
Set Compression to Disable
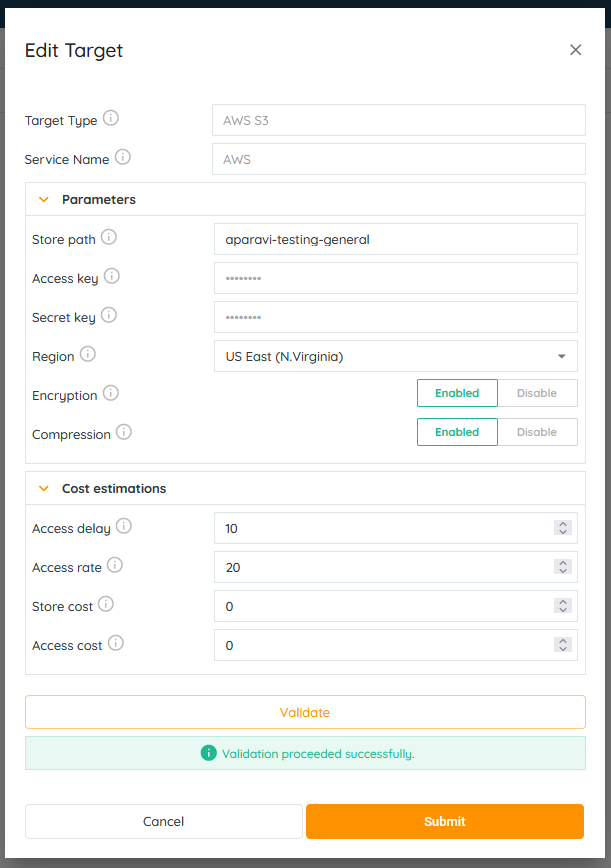(x=537, y=432)
